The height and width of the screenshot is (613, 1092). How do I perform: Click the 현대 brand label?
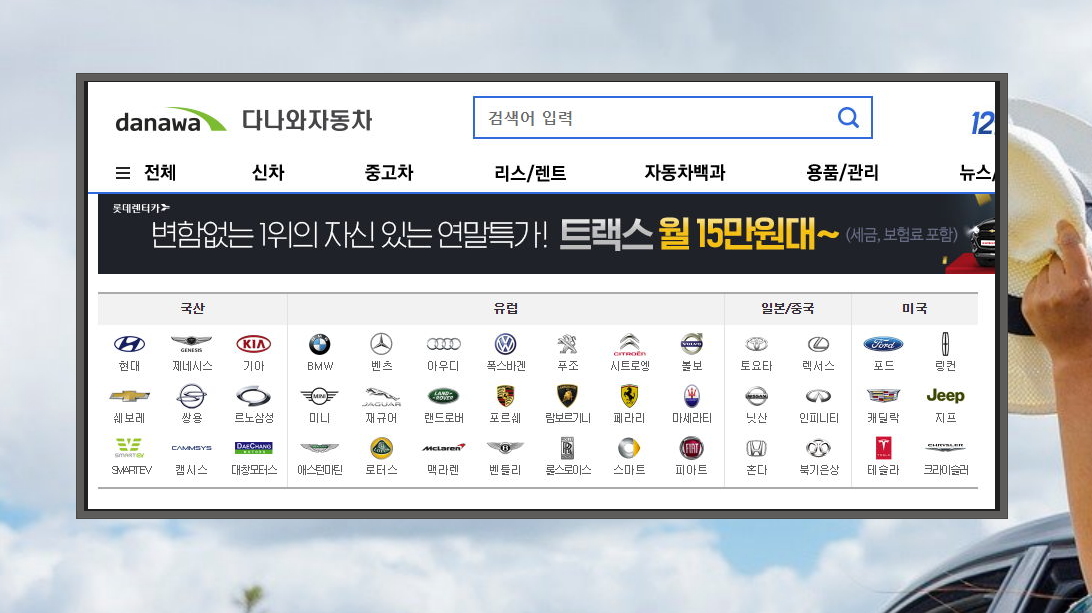coord(130,366)
